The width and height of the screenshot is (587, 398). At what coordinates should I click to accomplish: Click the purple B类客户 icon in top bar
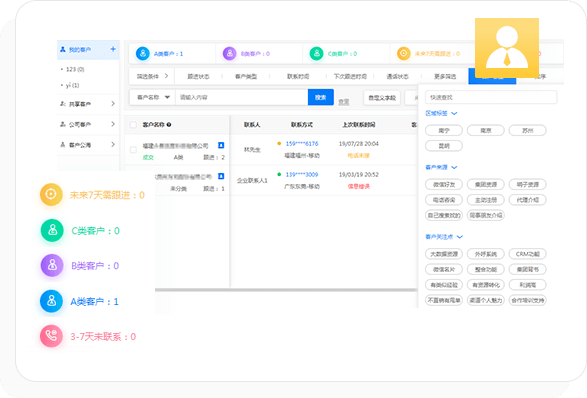click(x=229, y=54)
